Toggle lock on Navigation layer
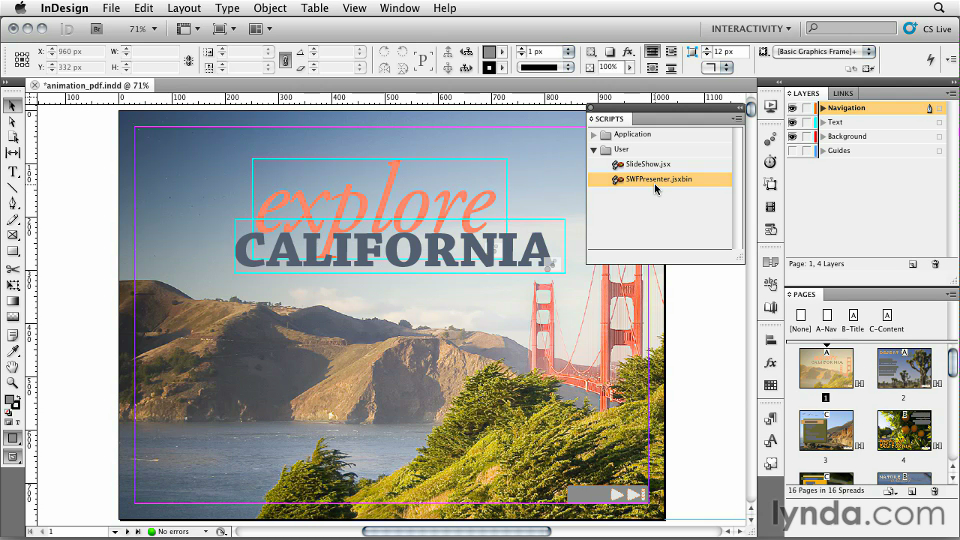 point(807,108)
